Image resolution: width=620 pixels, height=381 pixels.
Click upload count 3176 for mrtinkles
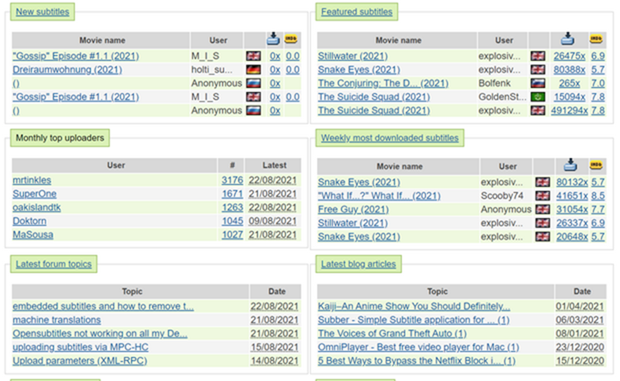click(x=232, y=180)
